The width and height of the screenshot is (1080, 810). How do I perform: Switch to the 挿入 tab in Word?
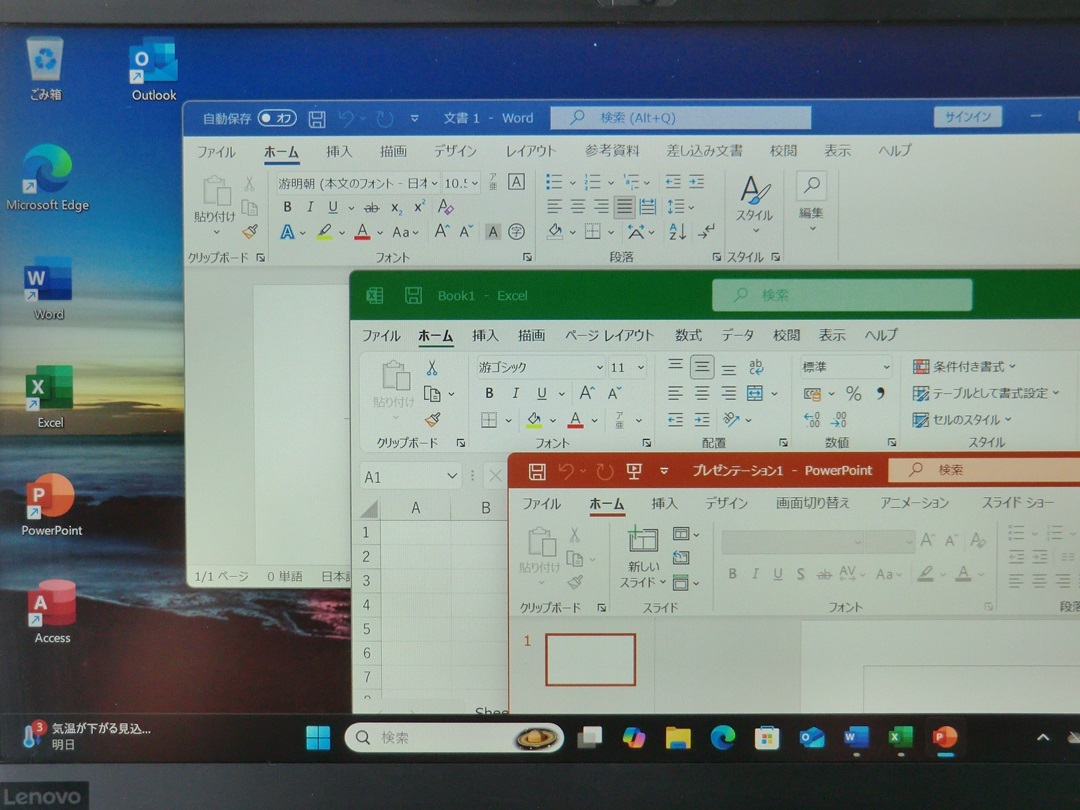click(x=338, y=151)
